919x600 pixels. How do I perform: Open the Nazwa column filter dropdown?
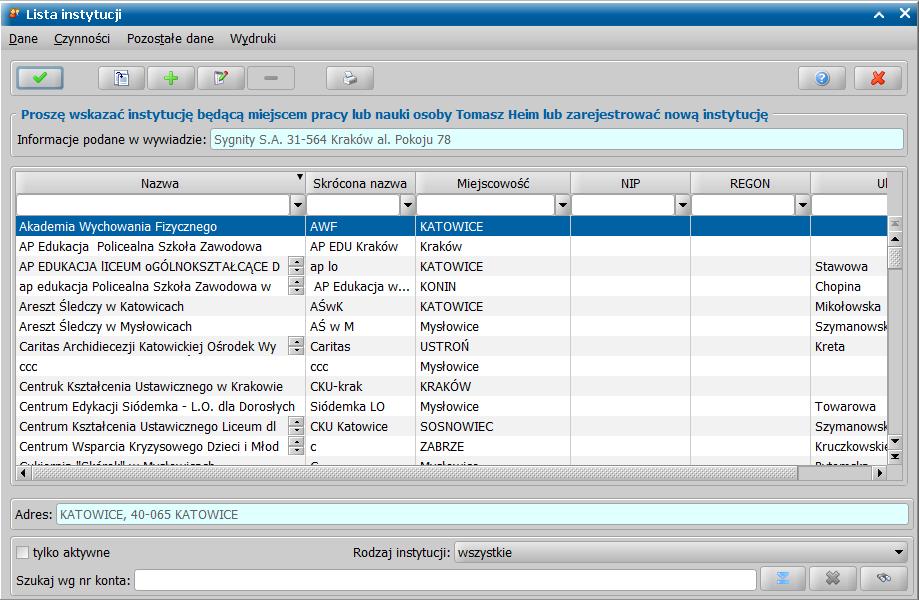tap(298, 205)
